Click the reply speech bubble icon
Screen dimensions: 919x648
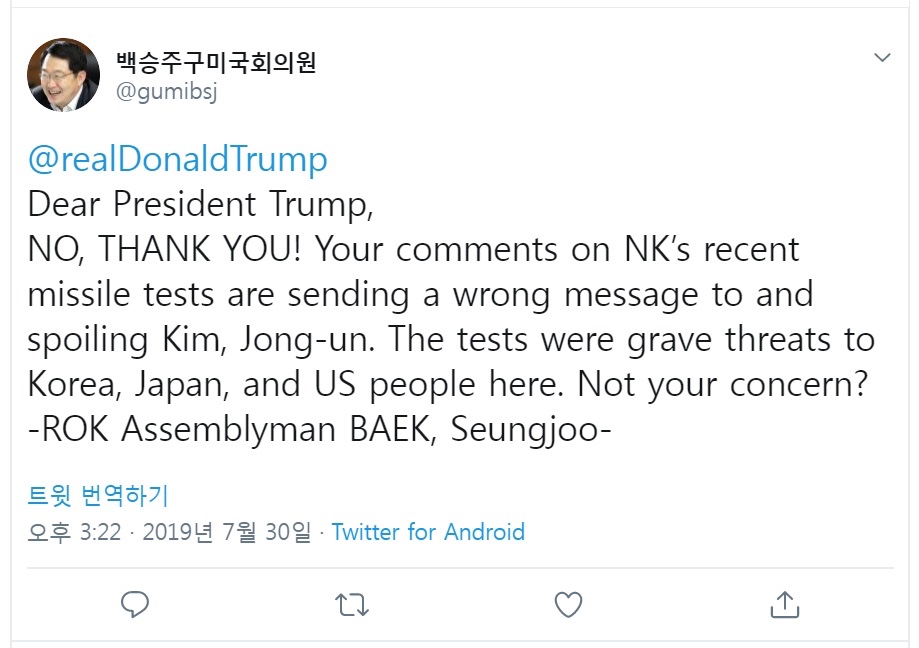click(135, 604)
